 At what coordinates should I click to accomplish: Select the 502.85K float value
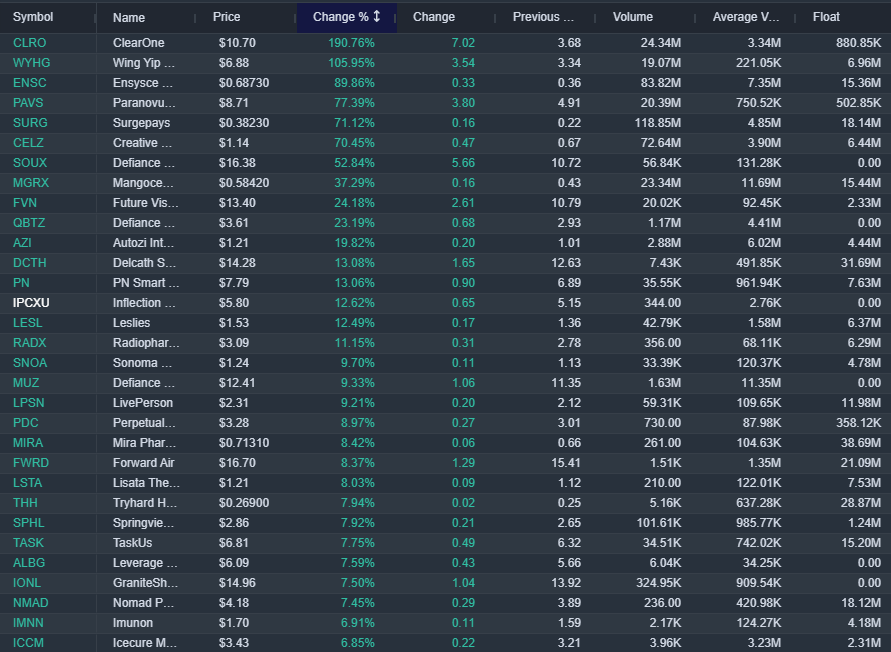tap(859, 103)
